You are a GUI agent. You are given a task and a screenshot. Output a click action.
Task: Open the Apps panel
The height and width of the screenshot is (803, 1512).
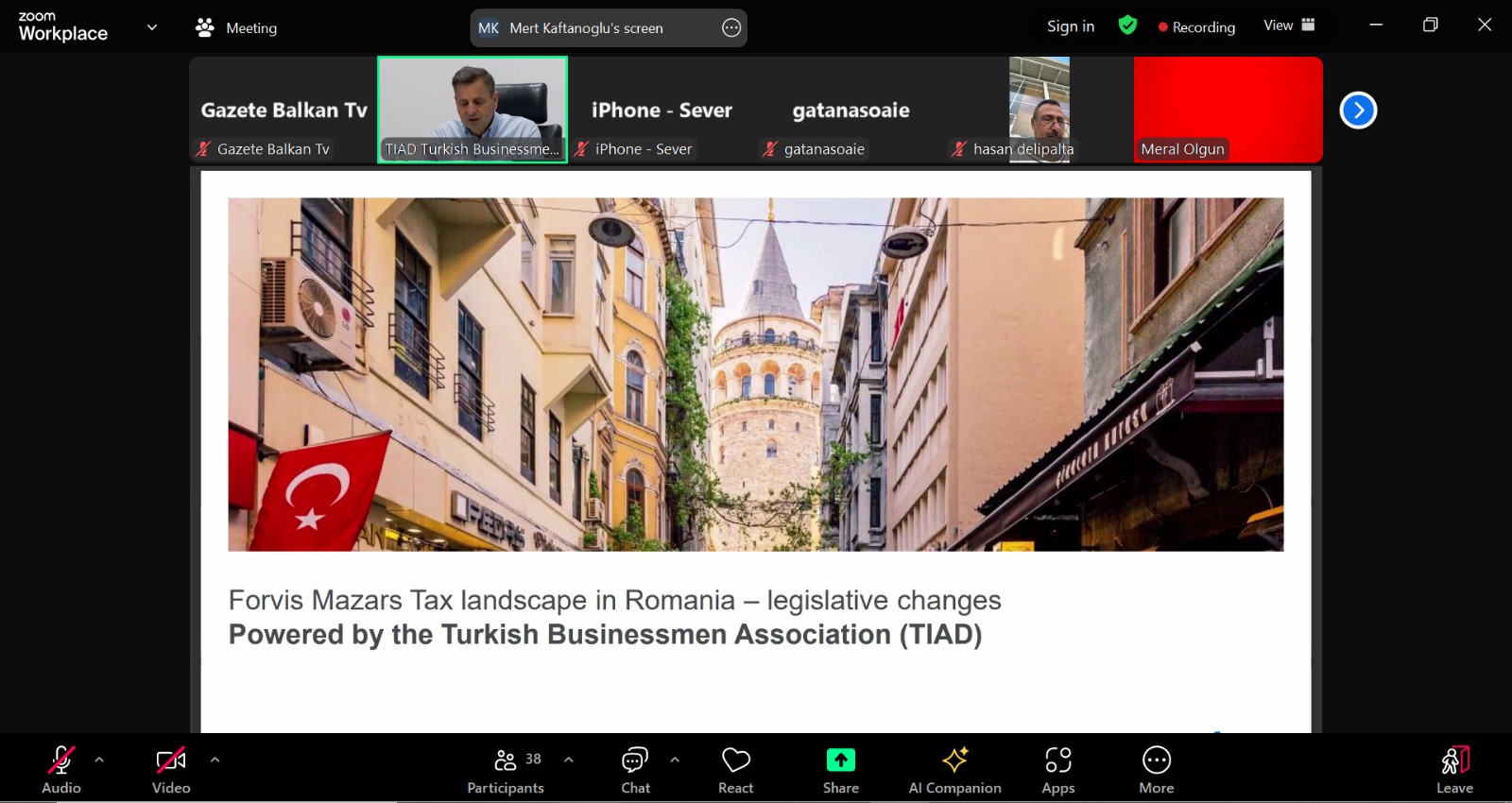1057,771
